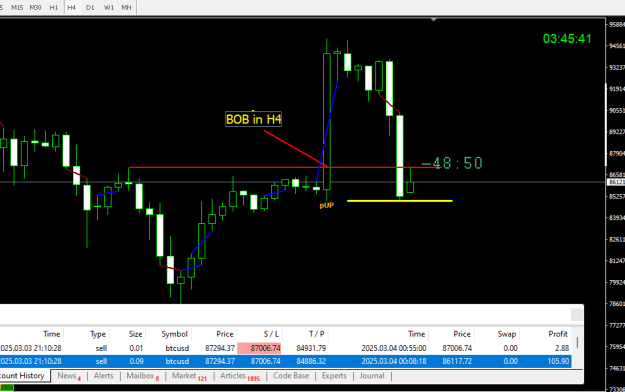This screenshot has height=392, width=625.
Task: Select the BOB in H4 chart label
Action: point(254,119)
